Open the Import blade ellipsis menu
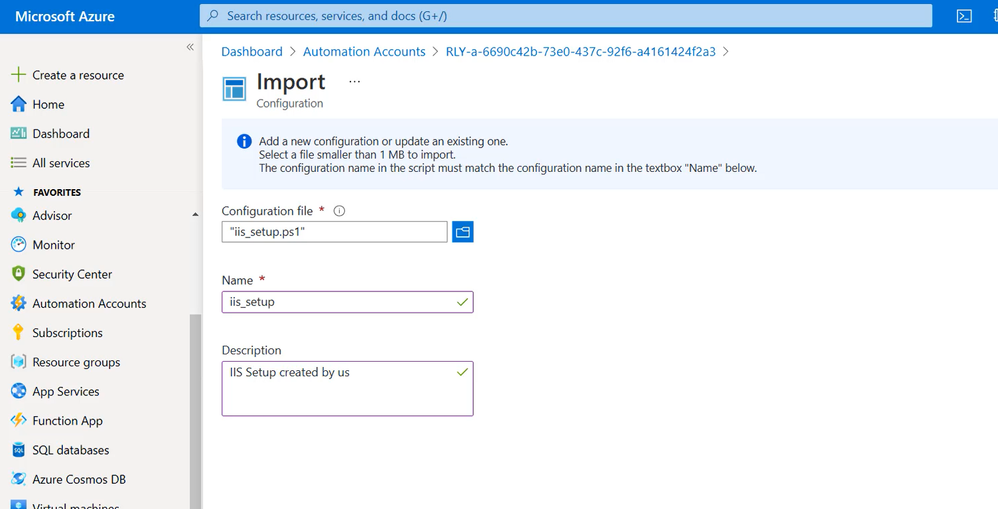Screen dimensions: 998x509 (355, 81)
